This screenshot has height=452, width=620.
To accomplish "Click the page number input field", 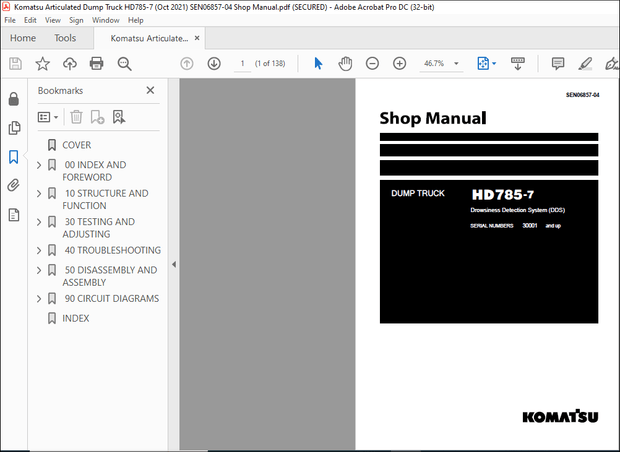I will tap(242, 64).
